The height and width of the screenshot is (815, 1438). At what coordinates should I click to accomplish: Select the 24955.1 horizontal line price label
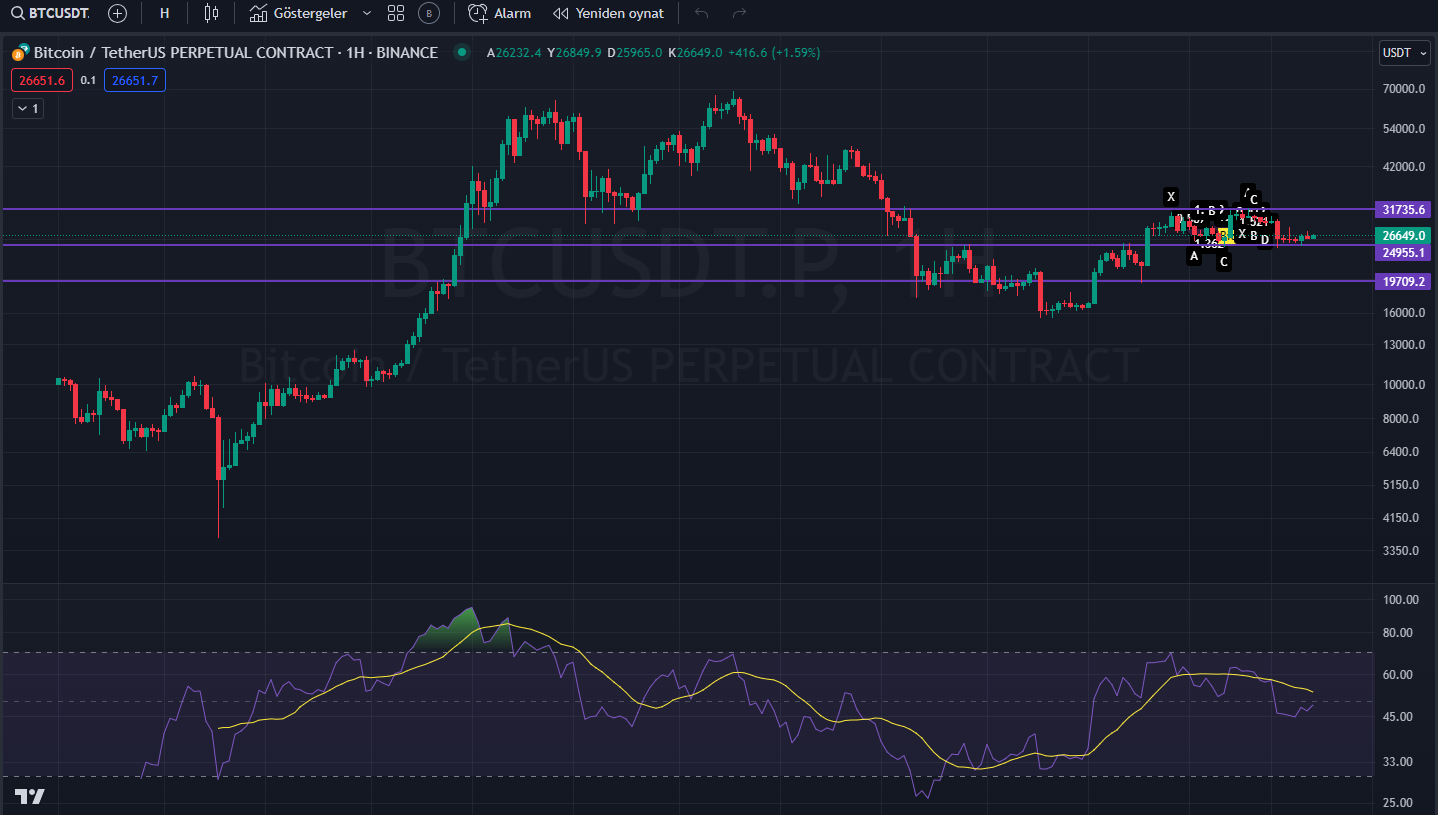point(1404,253)
